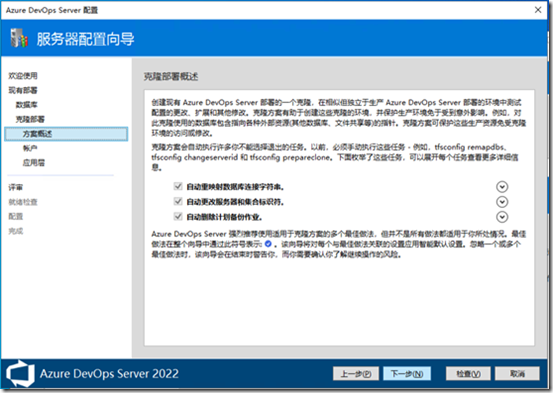
Task: Click the 自动删除计划备份作业 label
Action: click(224, 217)
